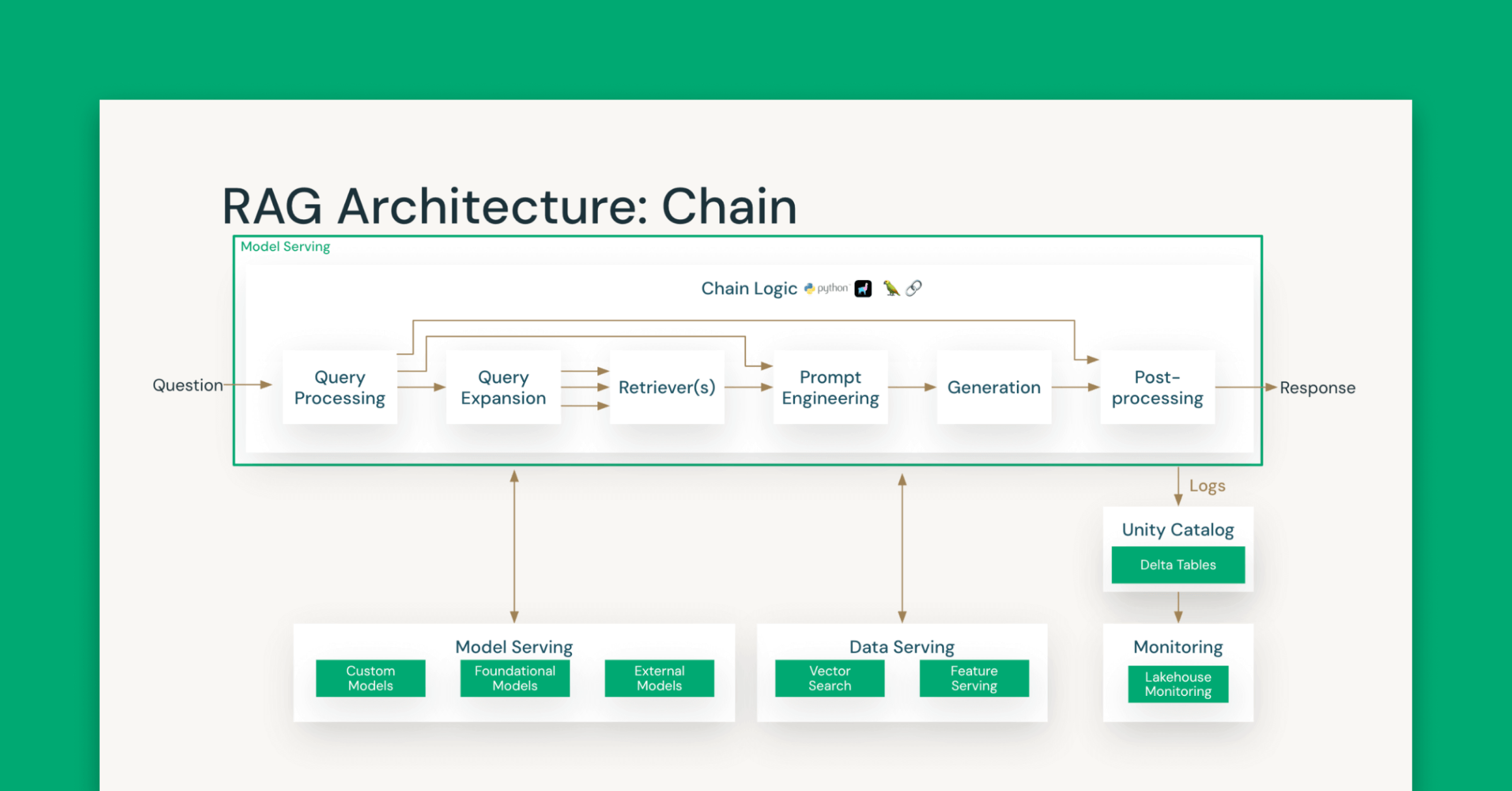Click the Lakehouse Monitoring green box
The height and width of the screenshot is (791, 1512).
pyautogui.click(x=1178, y=684)
